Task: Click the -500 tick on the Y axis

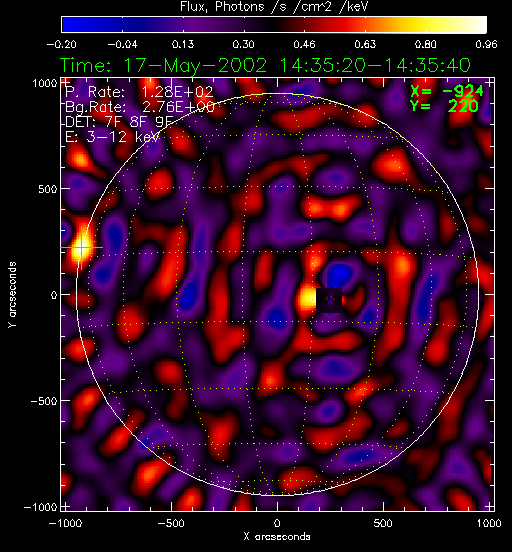Action: point(44,401)
